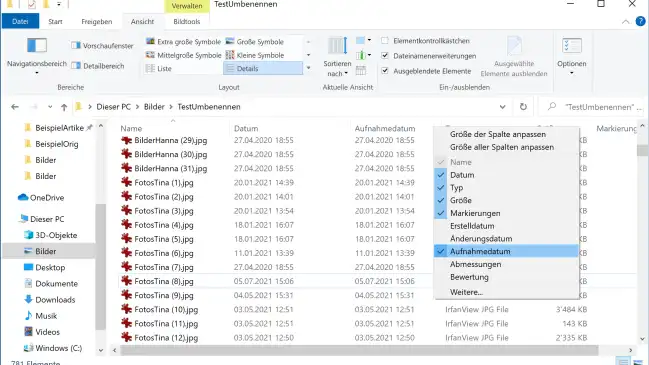Click the horizontal scrollbar of file list
This screenshot has height=365, width=649.
(x=359, y=350)
